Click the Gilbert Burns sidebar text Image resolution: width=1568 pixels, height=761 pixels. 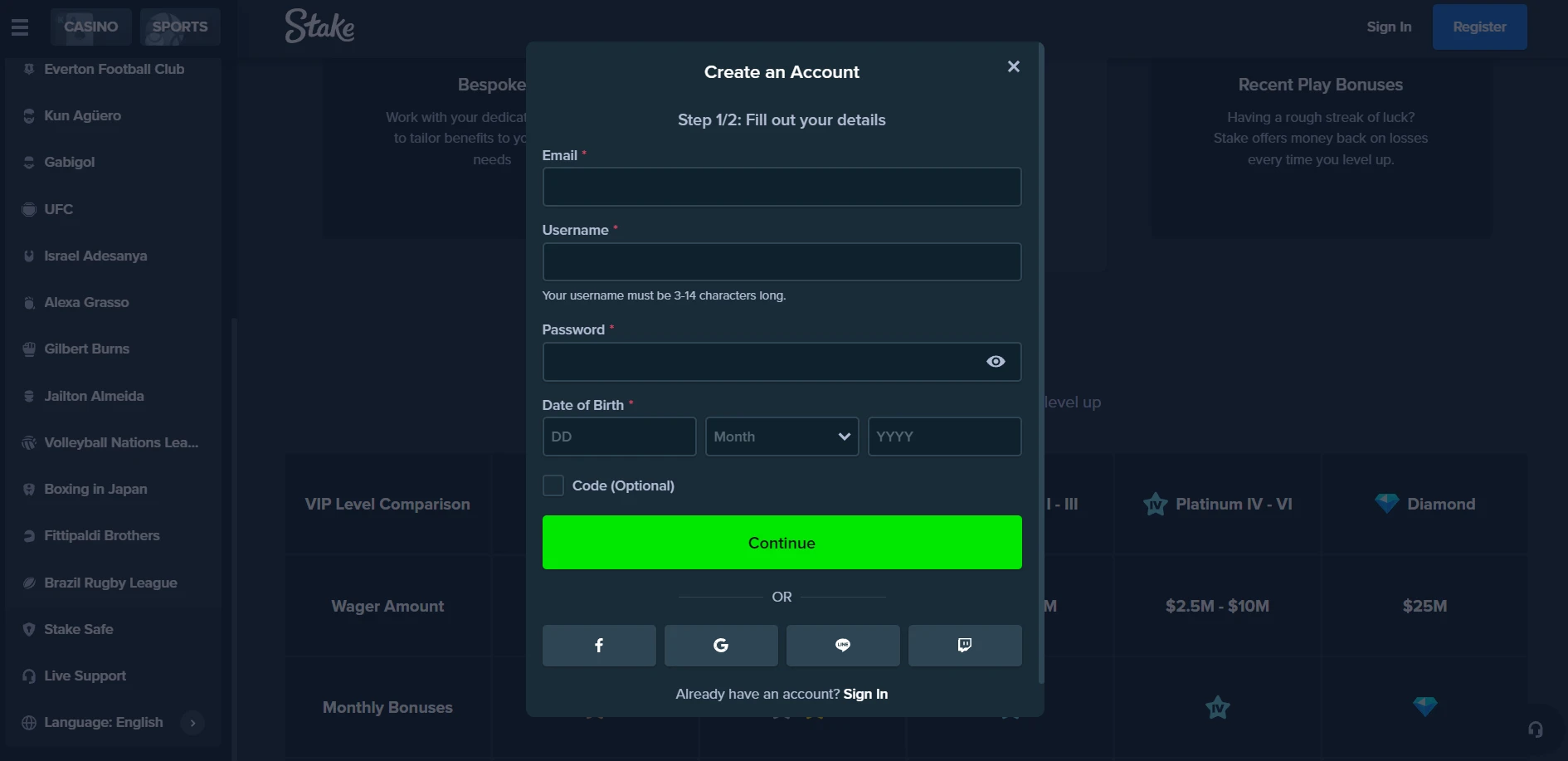pos(86,349)
